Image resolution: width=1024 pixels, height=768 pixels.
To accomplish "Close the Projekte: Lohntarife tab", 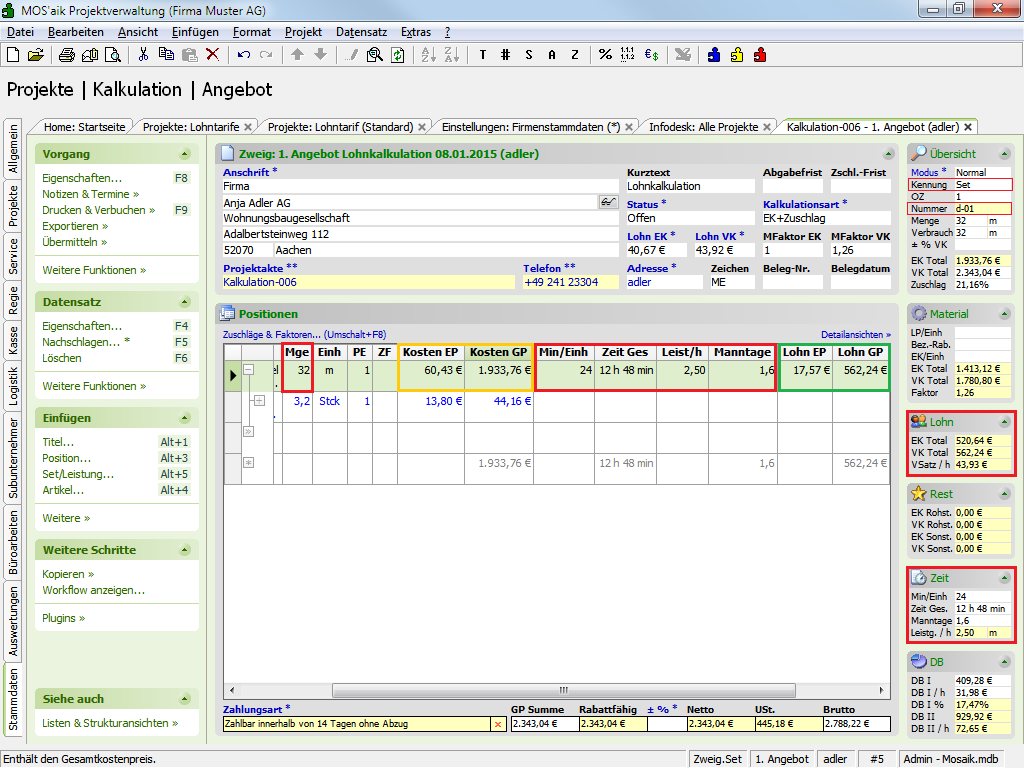I will pos(248,127).
